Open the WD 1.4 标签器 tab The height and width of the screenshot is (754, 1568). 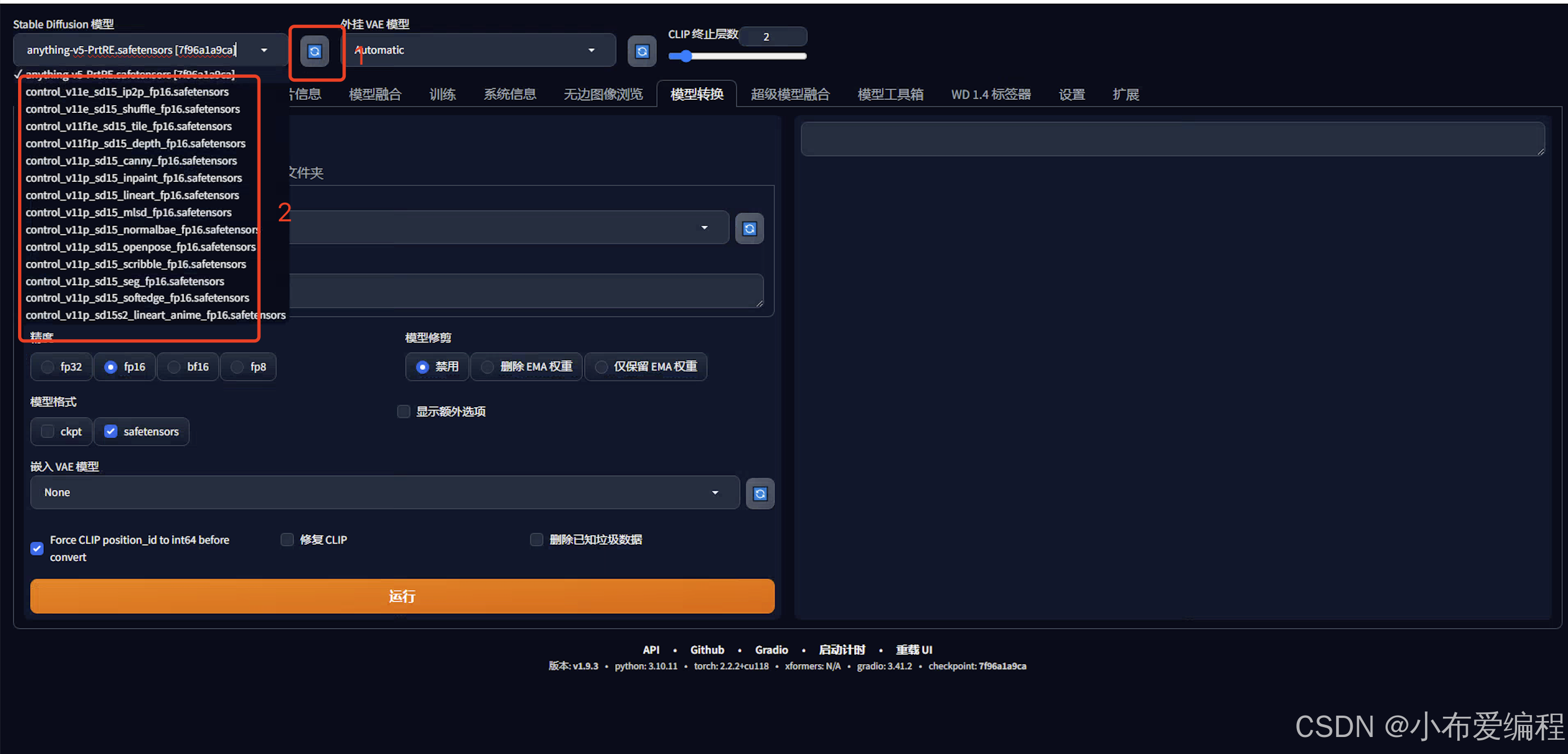coord(991,94)
